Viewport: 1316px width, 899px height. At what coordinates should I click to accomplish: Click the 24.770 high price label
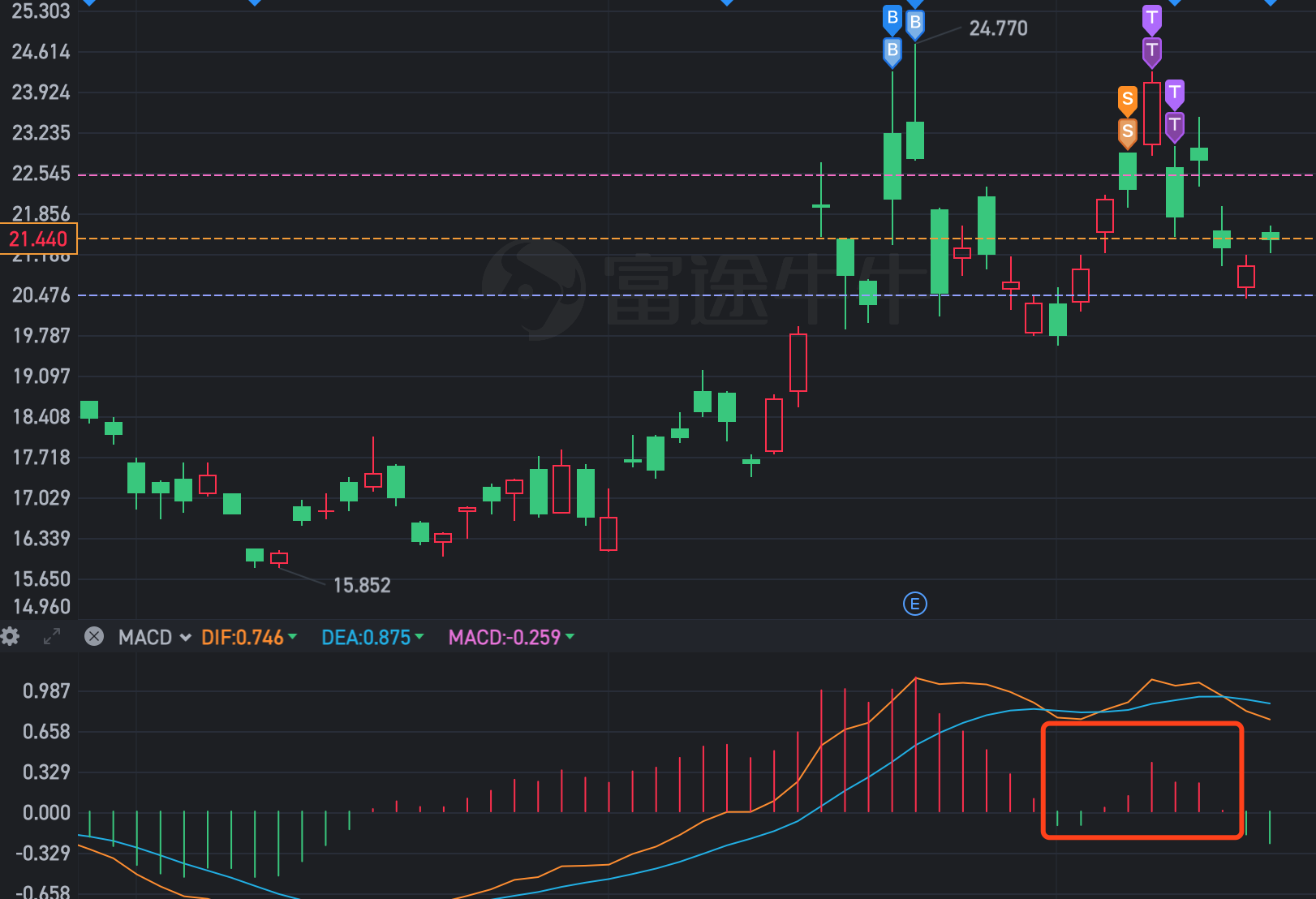(x=998, y=29)
